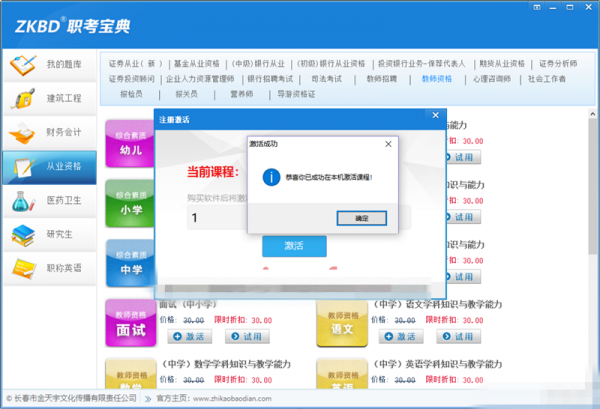Select 研究生 sidebar category
Screen dimensions: 600x409
click(x=50, y=234)
